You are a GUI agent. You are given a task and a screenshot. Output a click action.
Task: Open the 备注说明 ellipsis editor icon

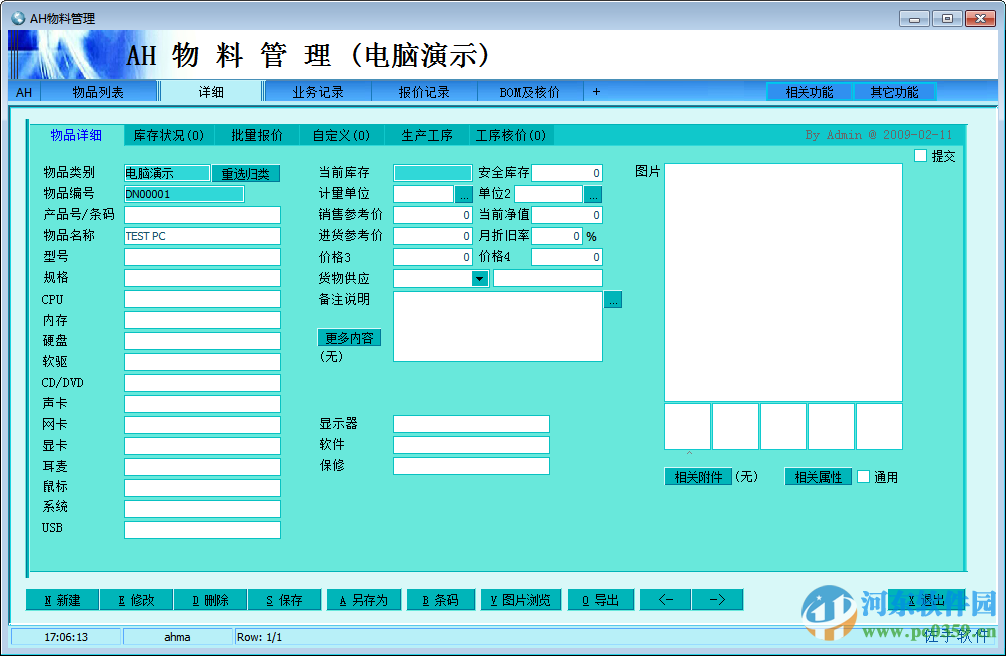pos(613,299)
